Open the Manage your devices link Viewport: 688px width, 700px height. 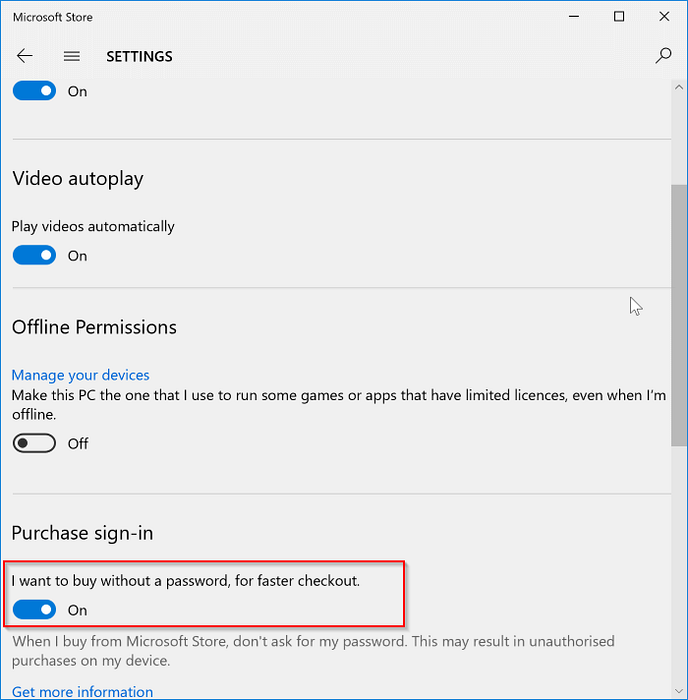point(81,375)
